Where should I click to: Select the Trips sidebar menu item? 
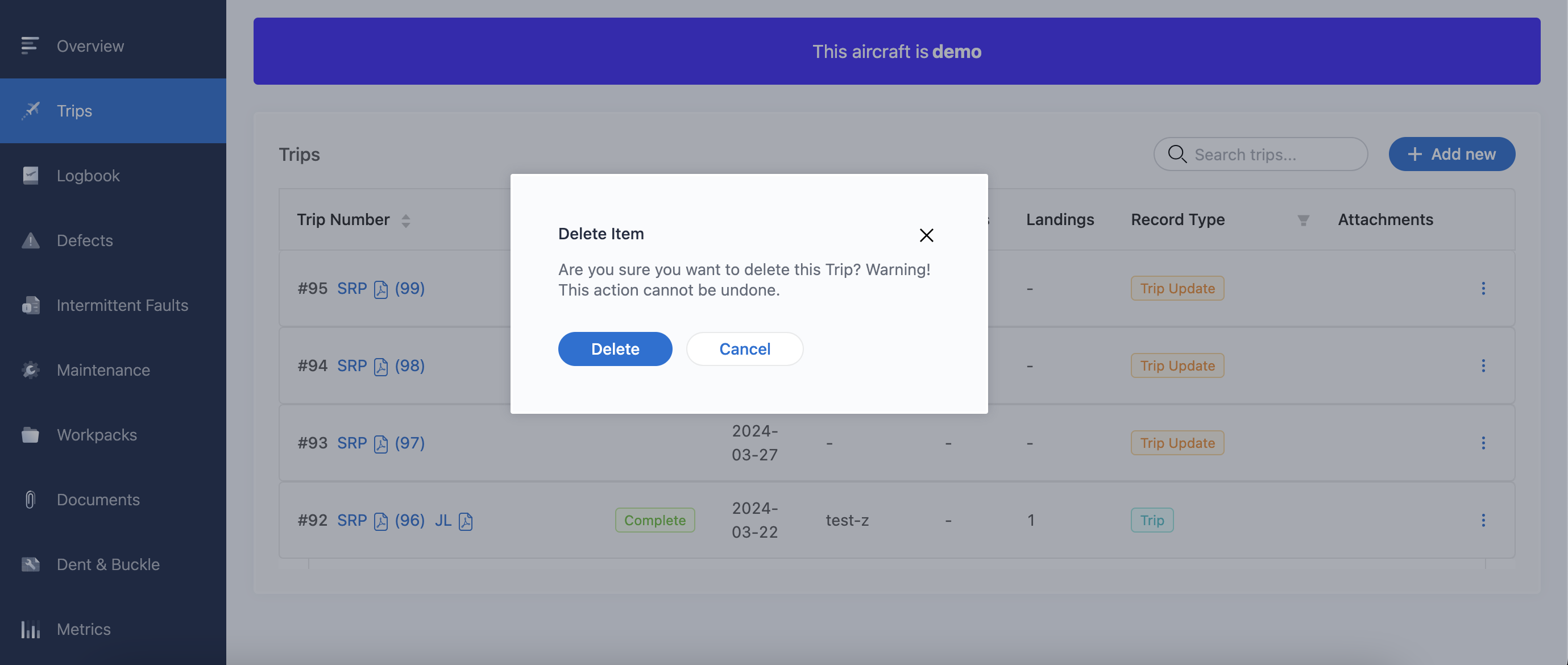(74, 111)
